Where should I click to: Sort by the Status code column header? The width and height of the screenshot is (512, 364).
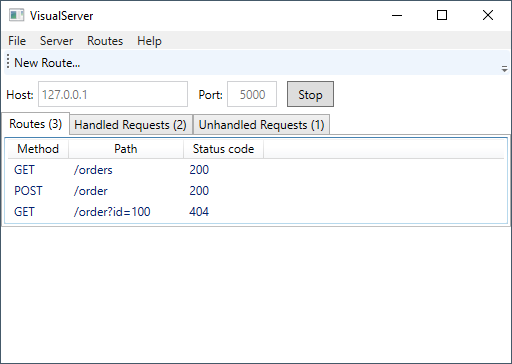(223, 149)
